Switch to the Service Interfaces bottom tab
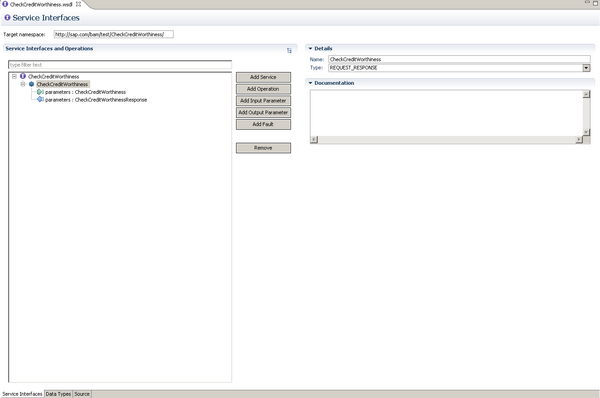This screenshot has width=600, height=398. tap(22, 394)
